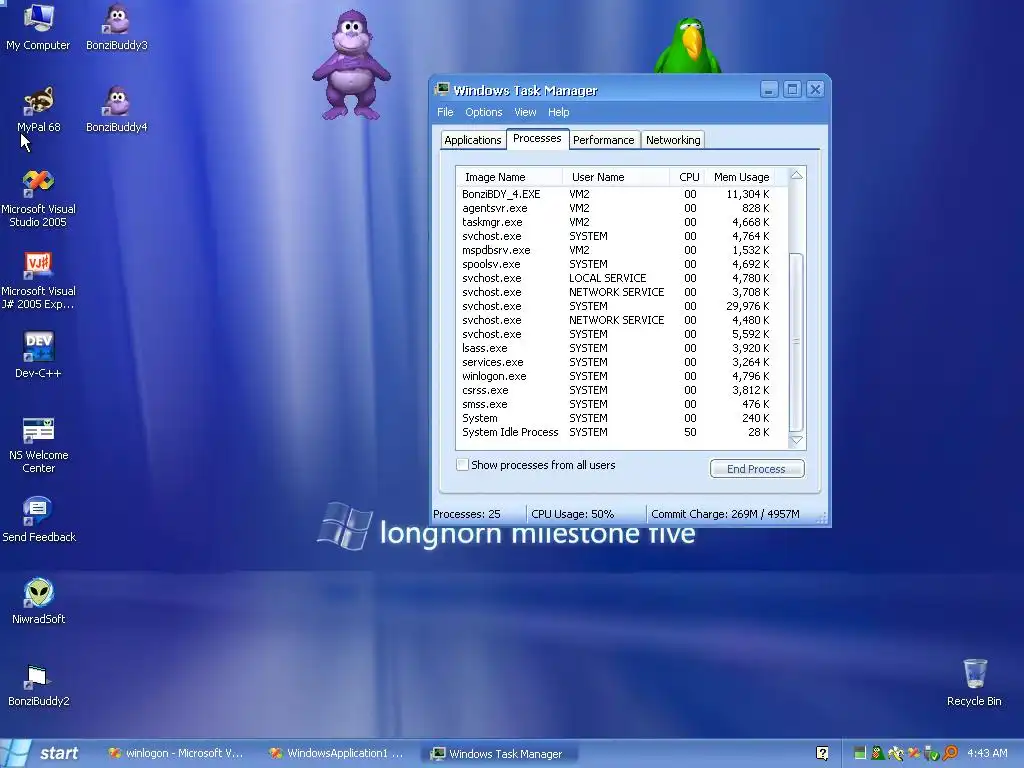Select the taskmgr.exe process

621,222
